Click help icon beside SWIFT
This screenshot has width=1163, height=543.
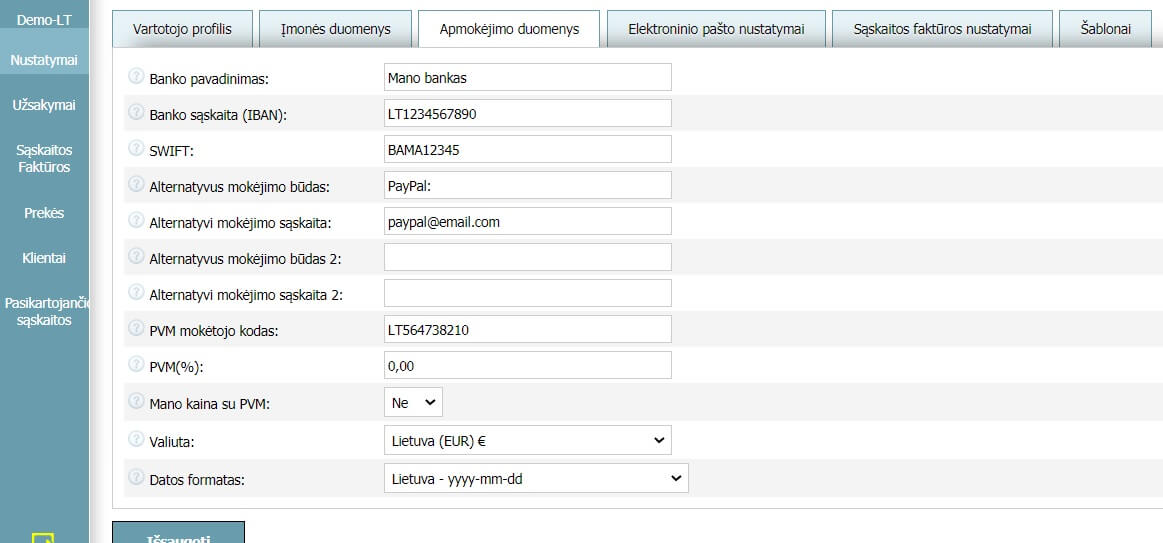click(x=136, y=148)
